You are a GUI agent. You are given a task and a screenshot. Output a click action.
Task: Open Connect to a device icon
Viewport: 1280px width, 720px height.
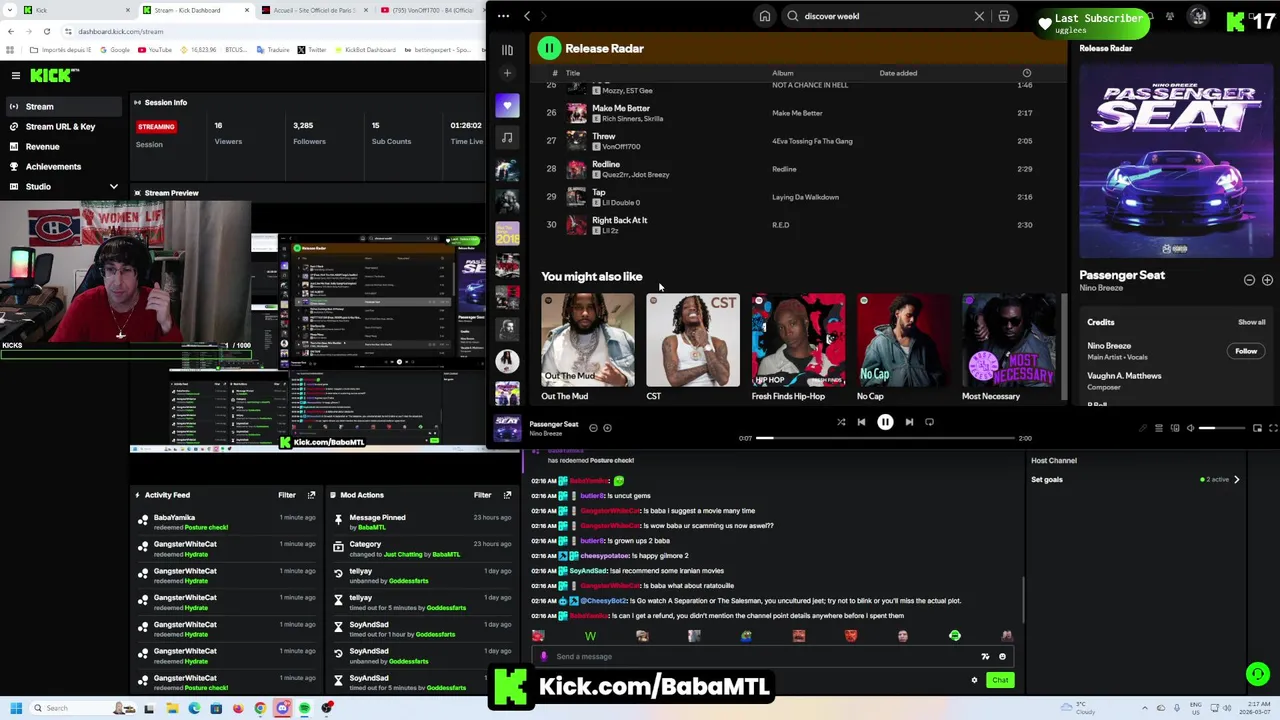pos(1174,428)
